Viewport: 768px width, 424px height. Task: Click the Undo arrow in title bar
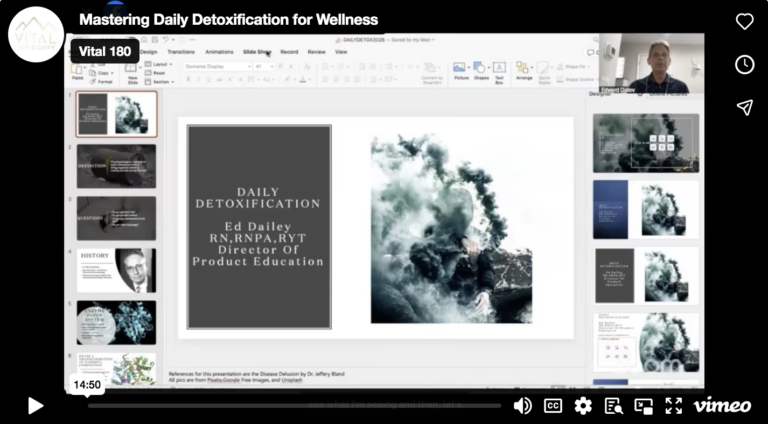pos(166,40)
